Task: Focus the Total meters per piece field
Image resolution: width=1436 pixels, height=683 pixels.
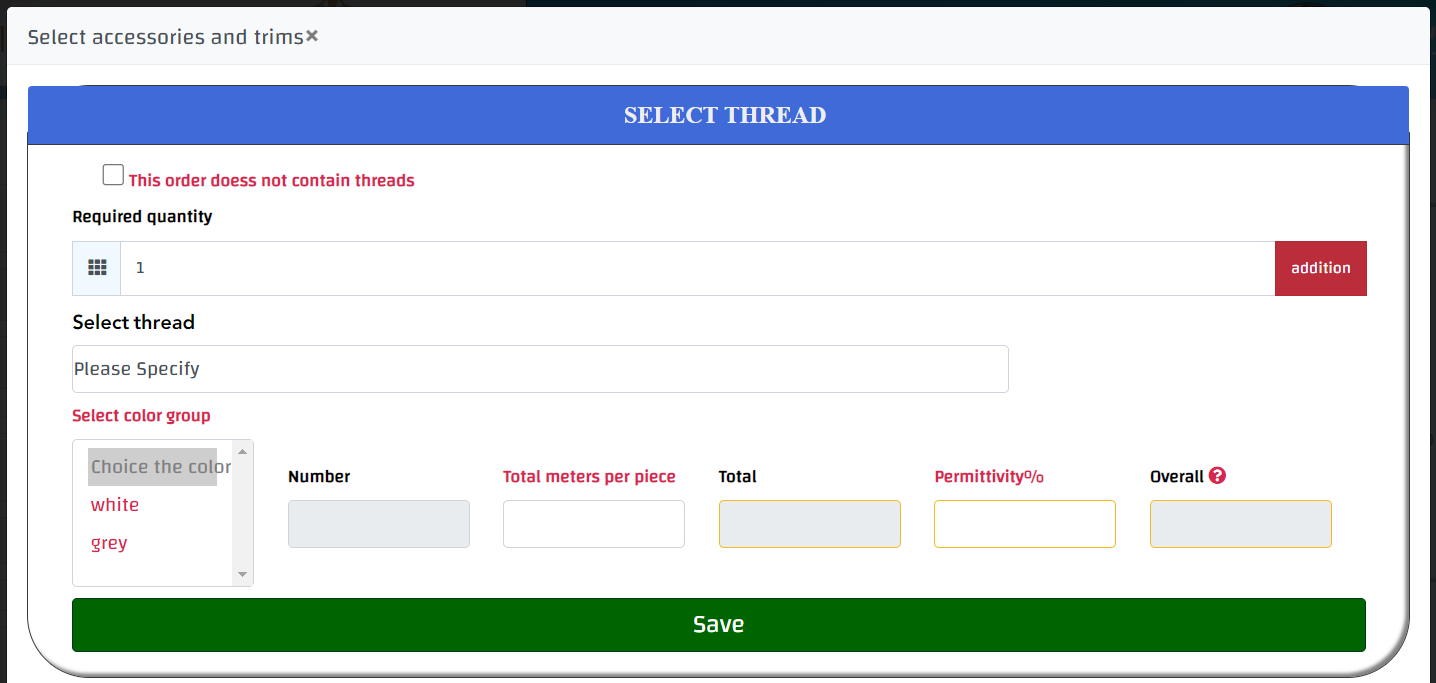Action: click(593, 524)
